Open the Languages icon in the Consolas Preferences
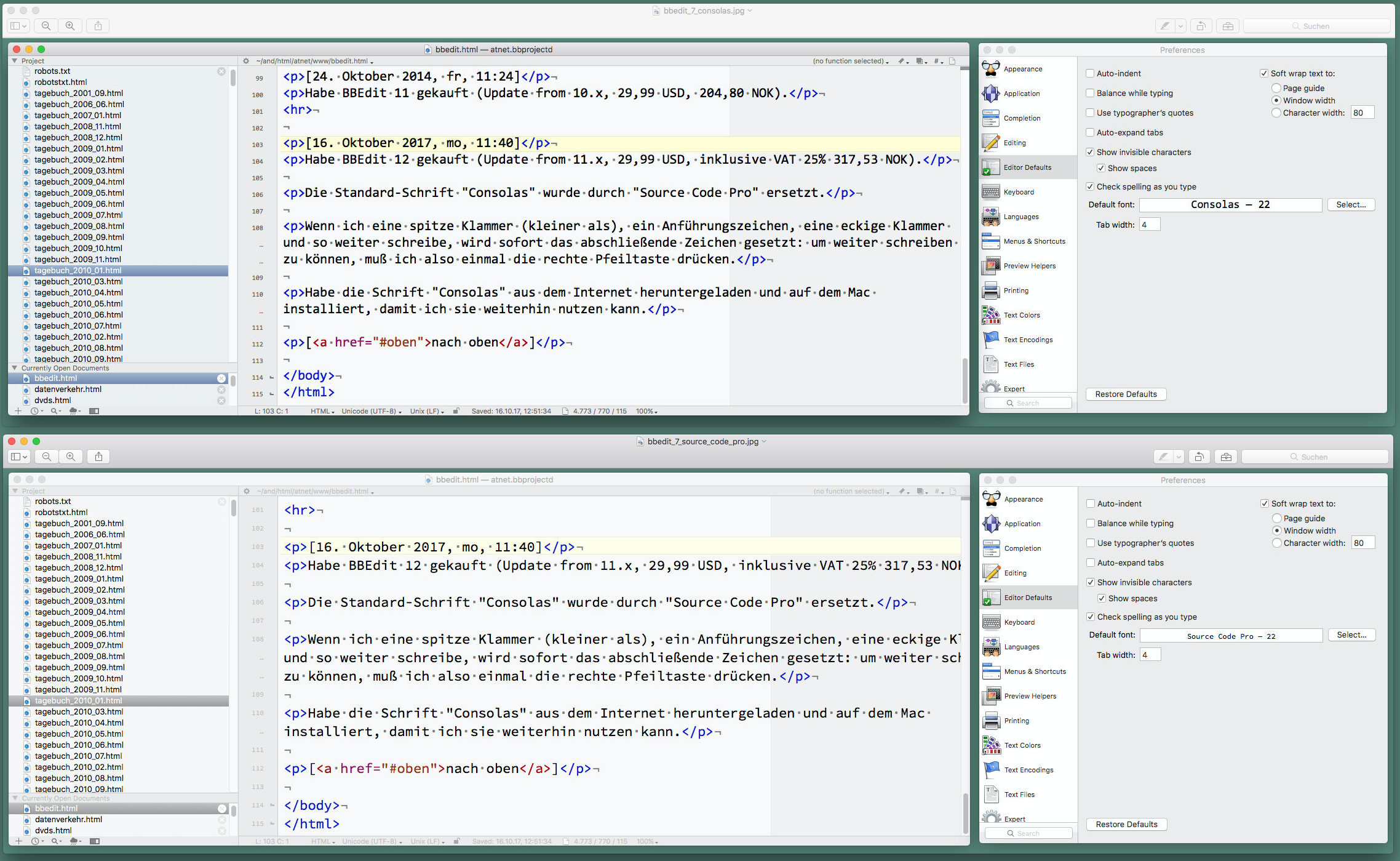The image size is (1400, 861). pos(991,217)
